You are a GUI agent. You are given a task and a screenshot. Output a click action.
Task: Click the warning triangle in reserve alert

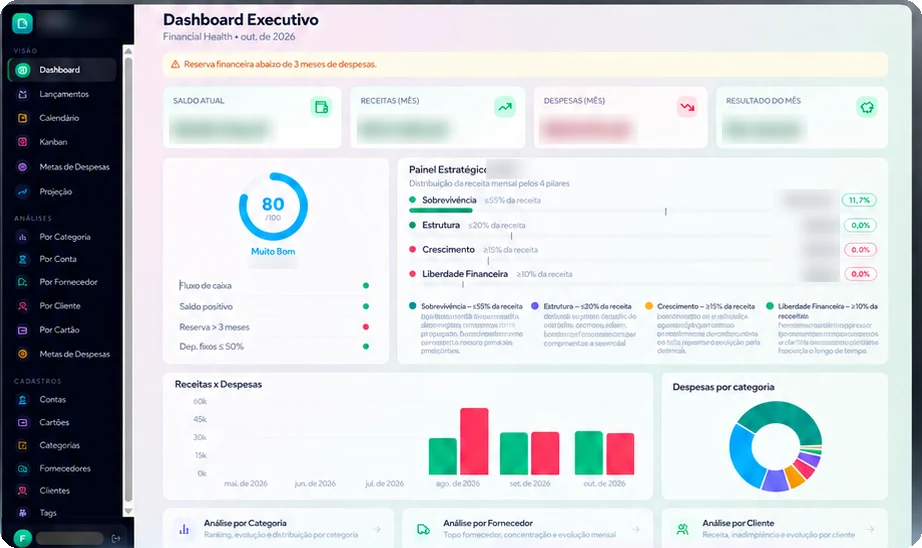(175, 64)
